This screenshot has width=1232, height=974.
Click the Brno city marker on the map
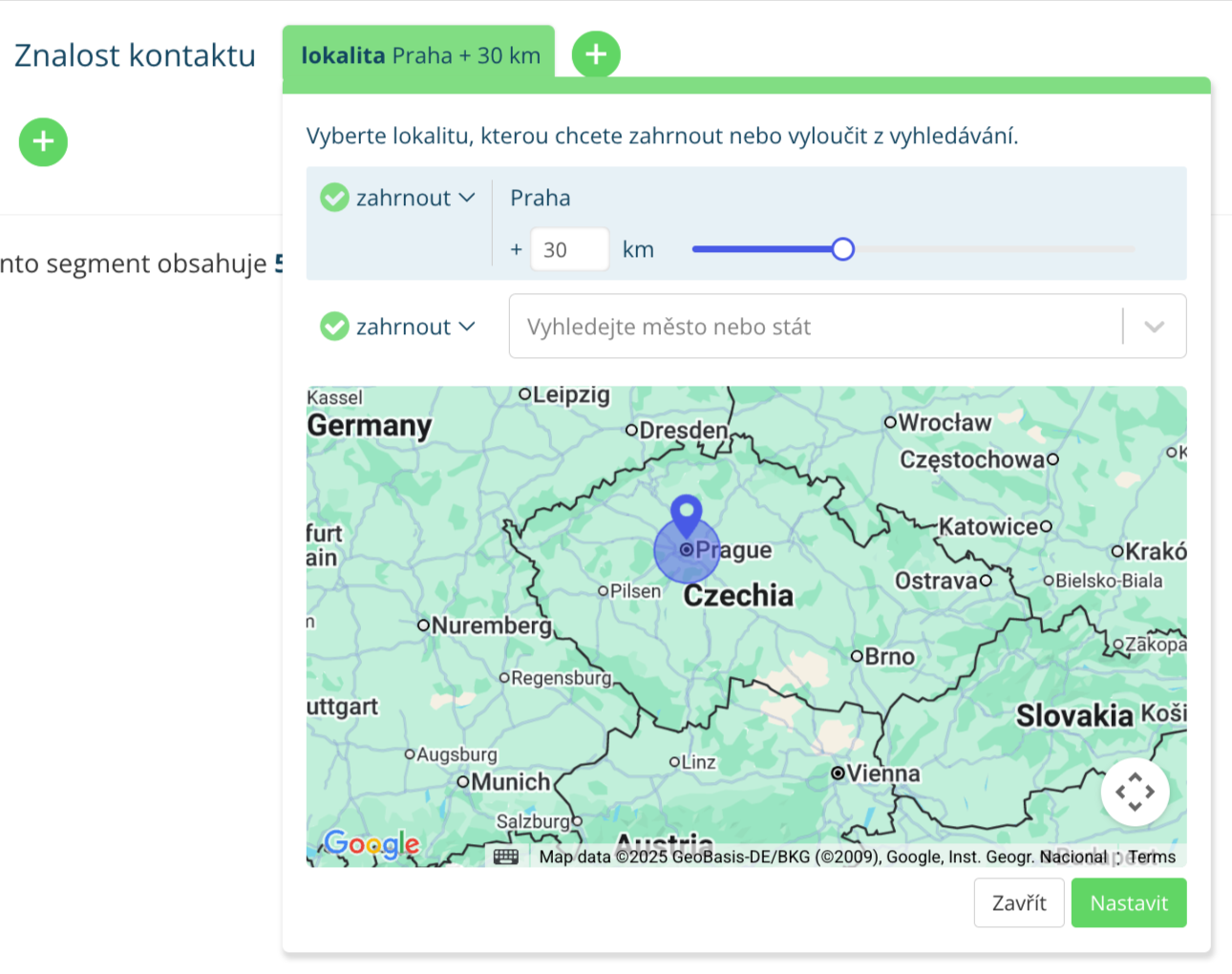tap(857, 657)
